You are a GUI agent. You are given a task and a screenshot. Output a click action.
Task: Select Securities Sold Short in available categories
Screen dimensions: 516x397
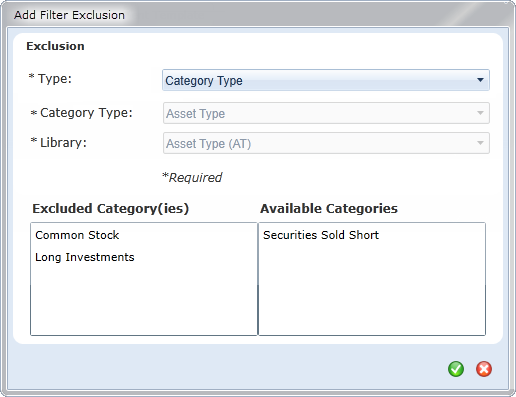point(321,235)
